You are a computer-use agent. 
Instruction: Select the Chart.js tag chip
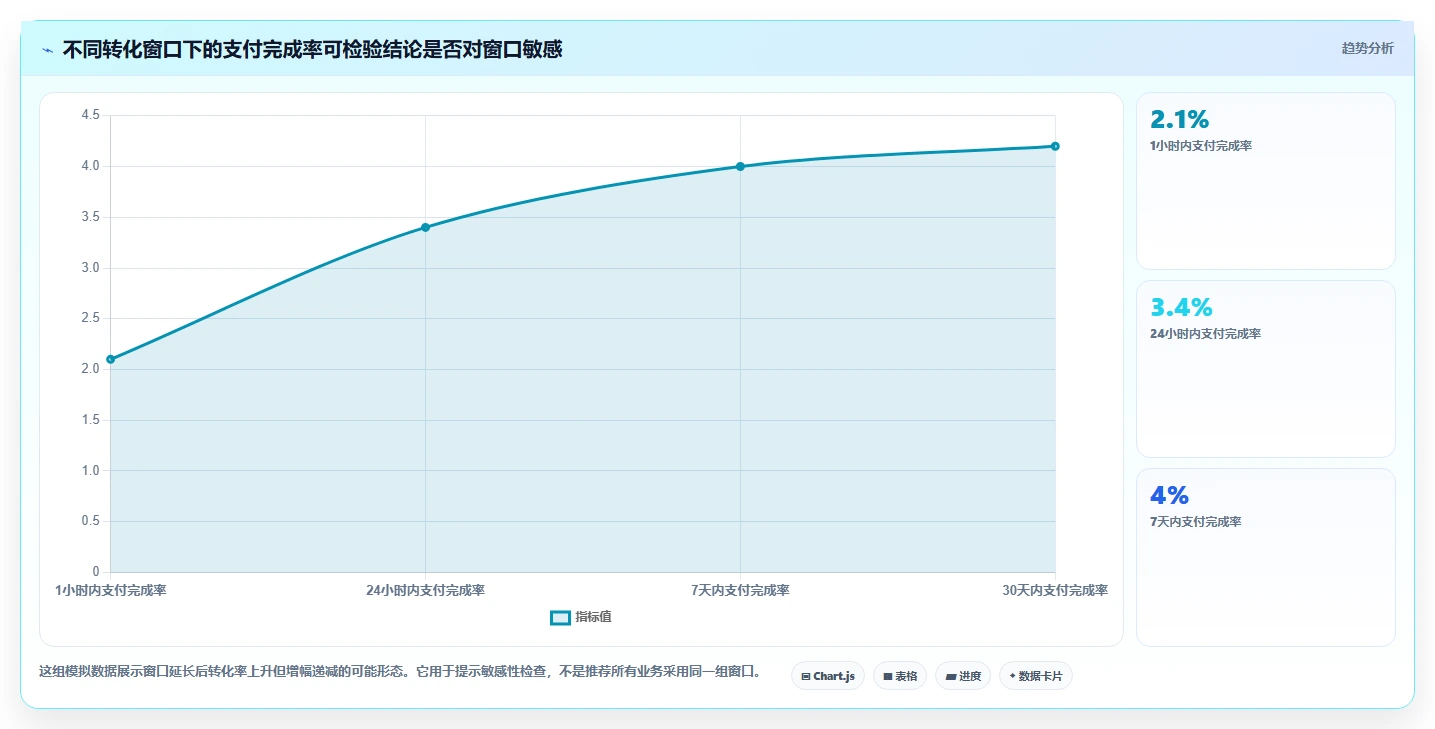[x=828, y=676]
